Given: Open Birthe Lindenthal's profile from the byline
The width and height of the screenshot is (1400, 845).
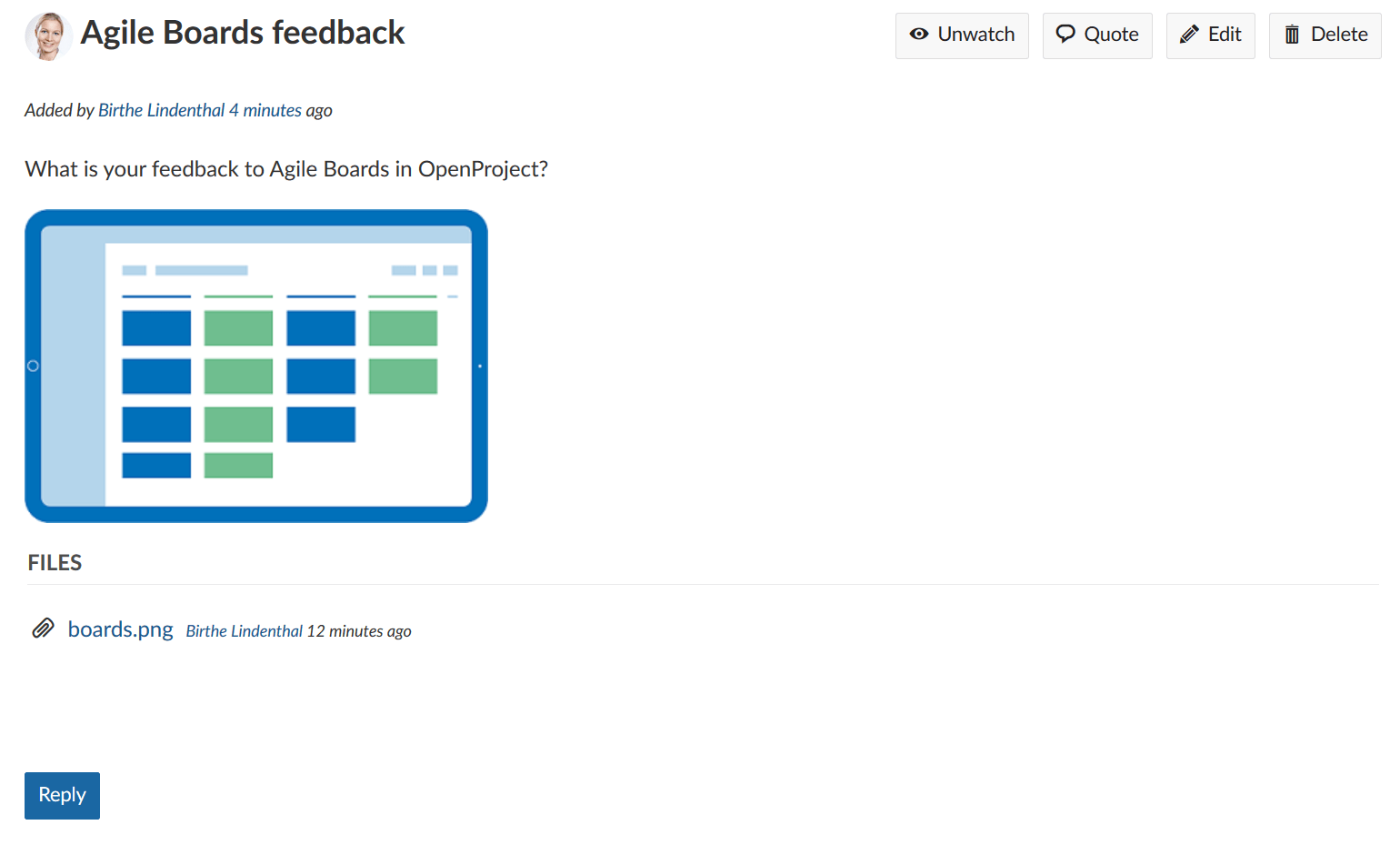Looking at the screenshot, I should point(161,110).
